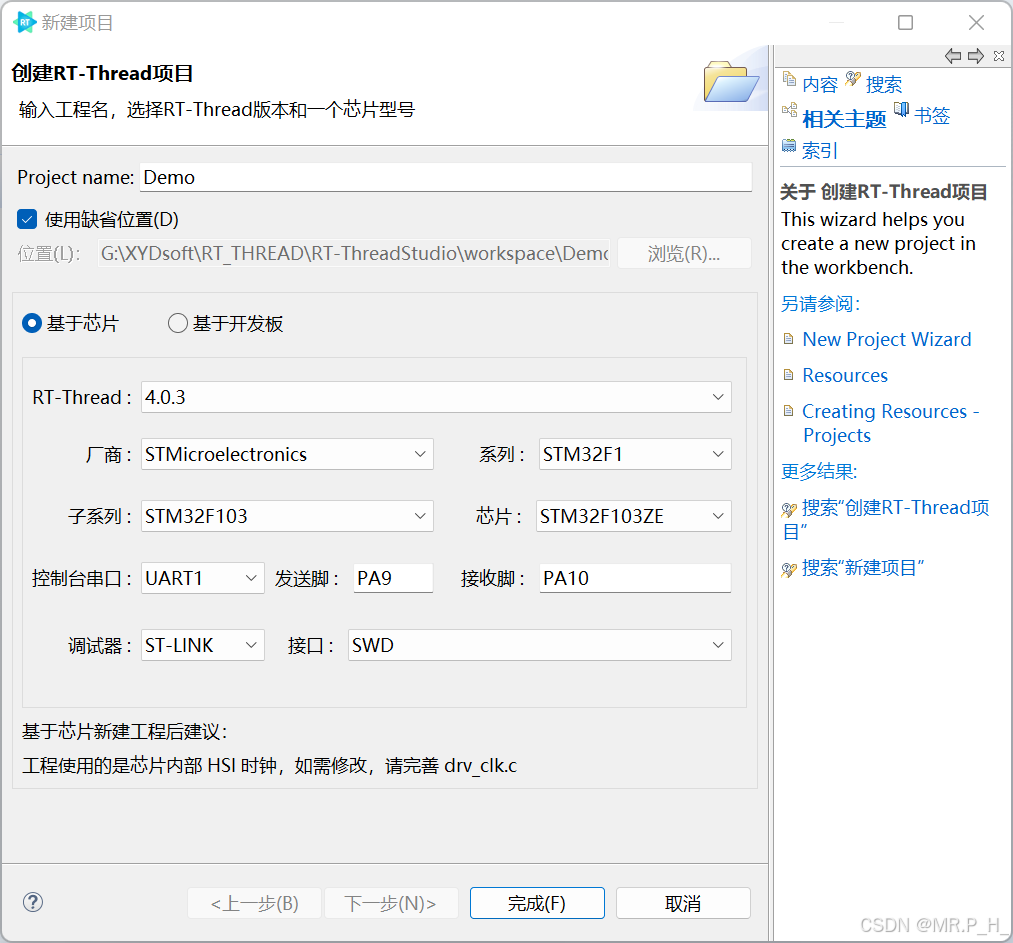Click the 相关主题 related topics icon
This screenshot has height=943, width=1013.
click(x=789, y=110)
